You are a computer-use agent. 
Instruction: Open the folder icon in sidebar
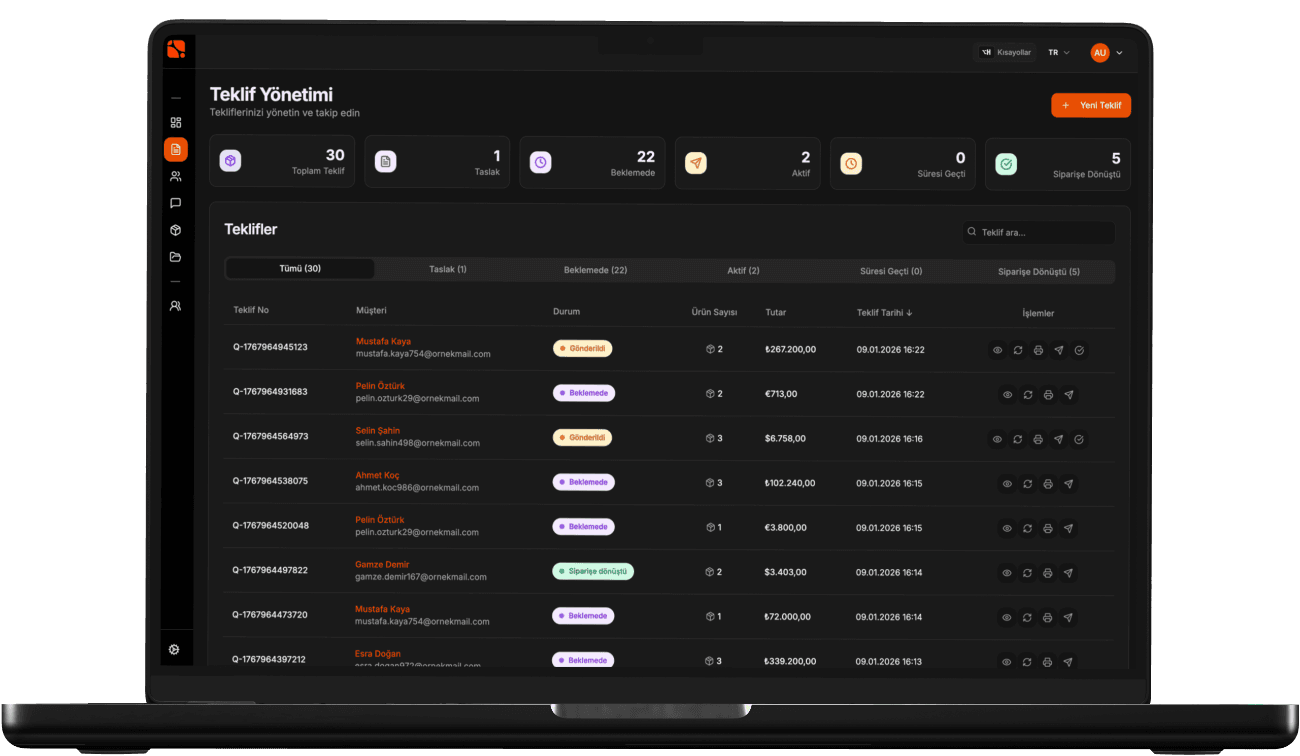point(175,257)
